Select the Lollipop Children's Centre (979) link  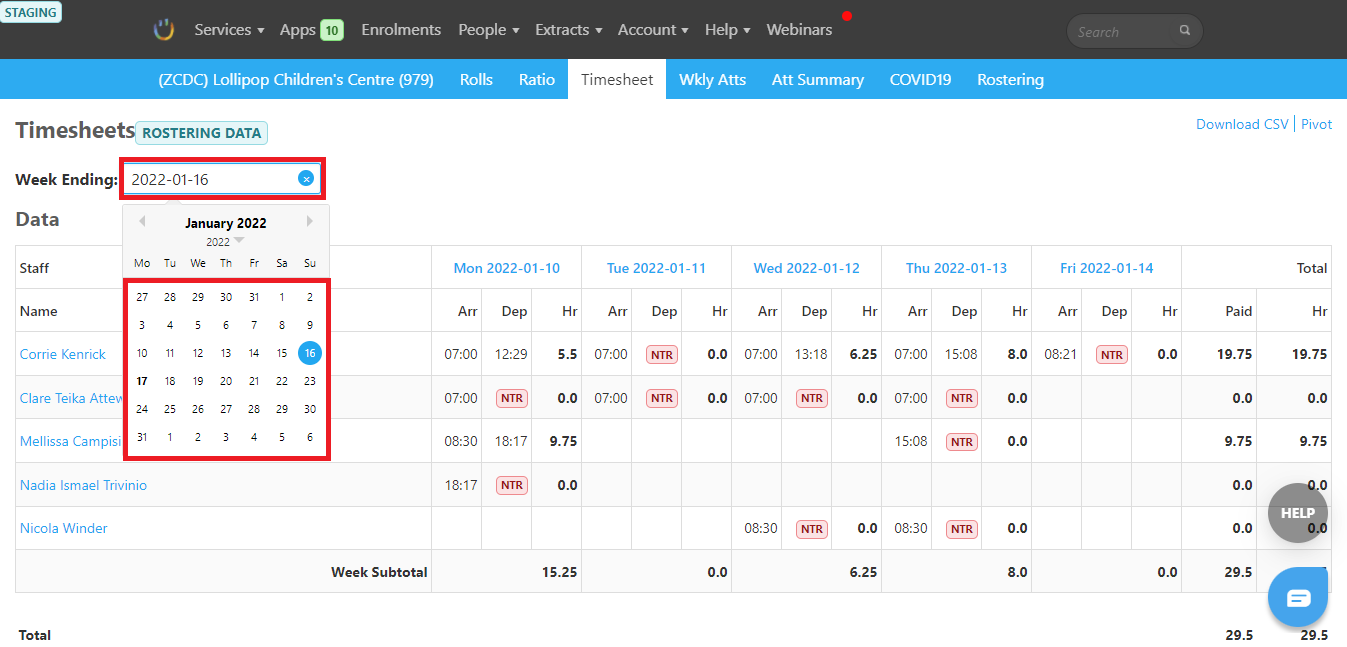point(296,80)
